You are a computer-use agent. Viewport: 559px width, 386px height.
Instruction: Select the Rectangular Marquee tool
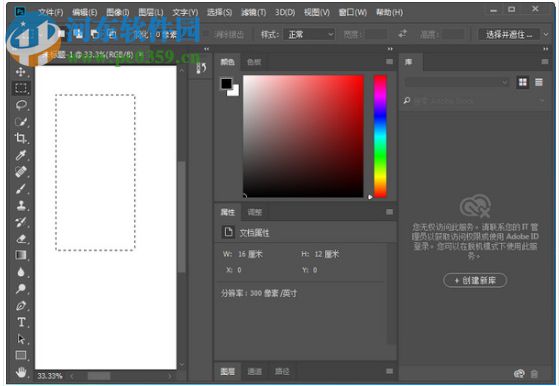click(21, 88)
